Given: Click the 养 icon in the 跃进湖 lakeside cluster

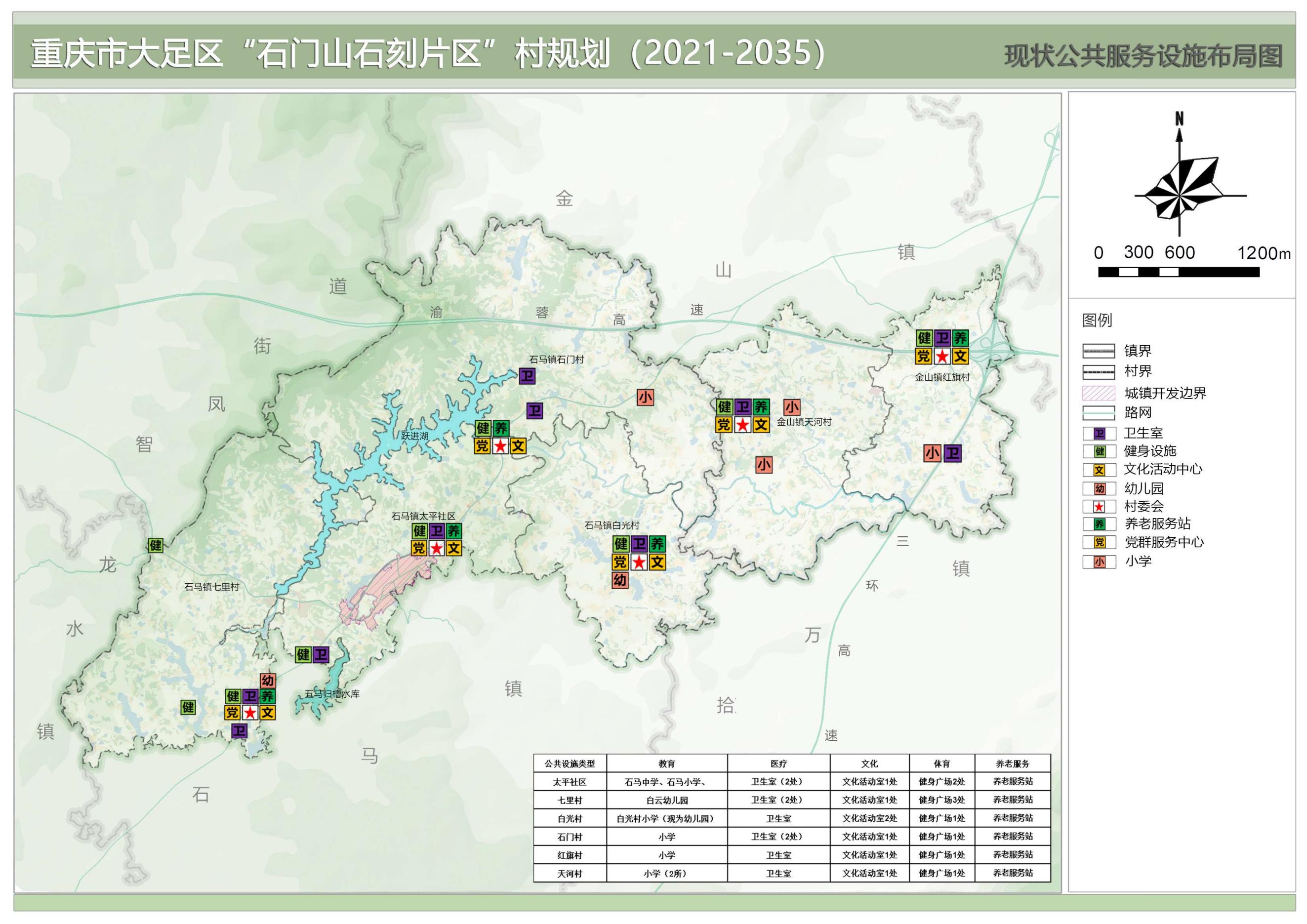Looking at the screenshot, I should [501, 428].
